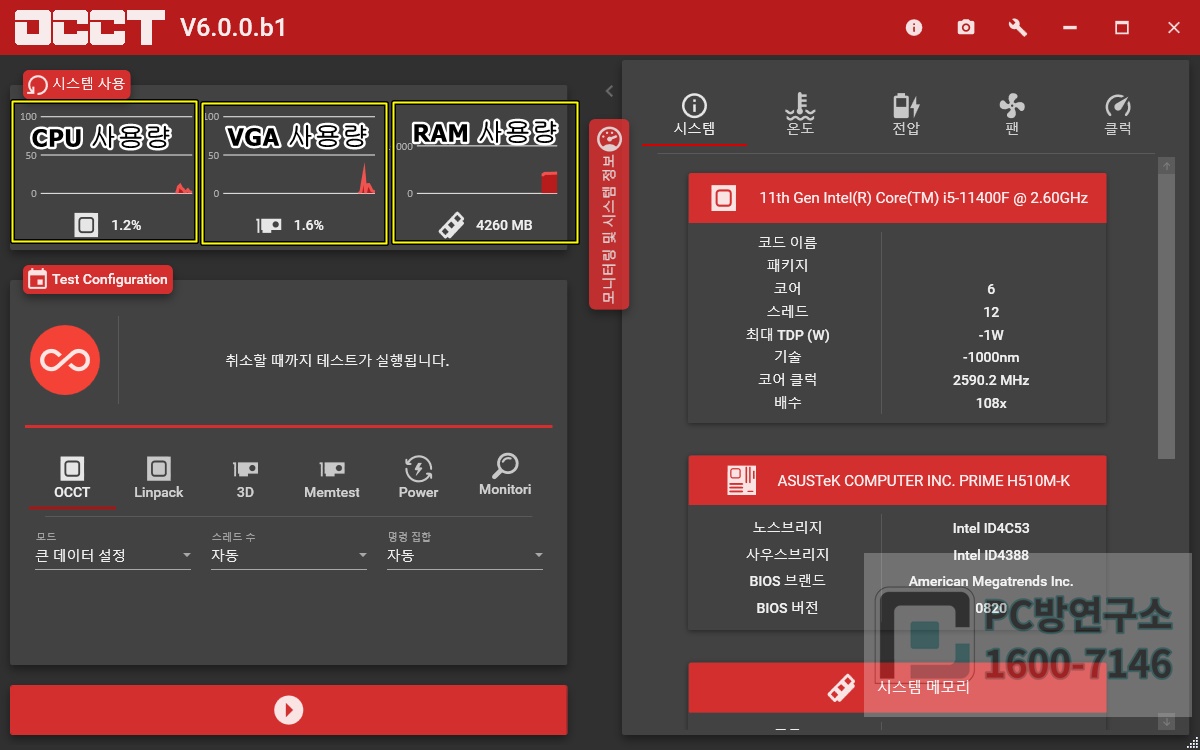
Task: Select the Memtest test type
Action: pos(332,478)
